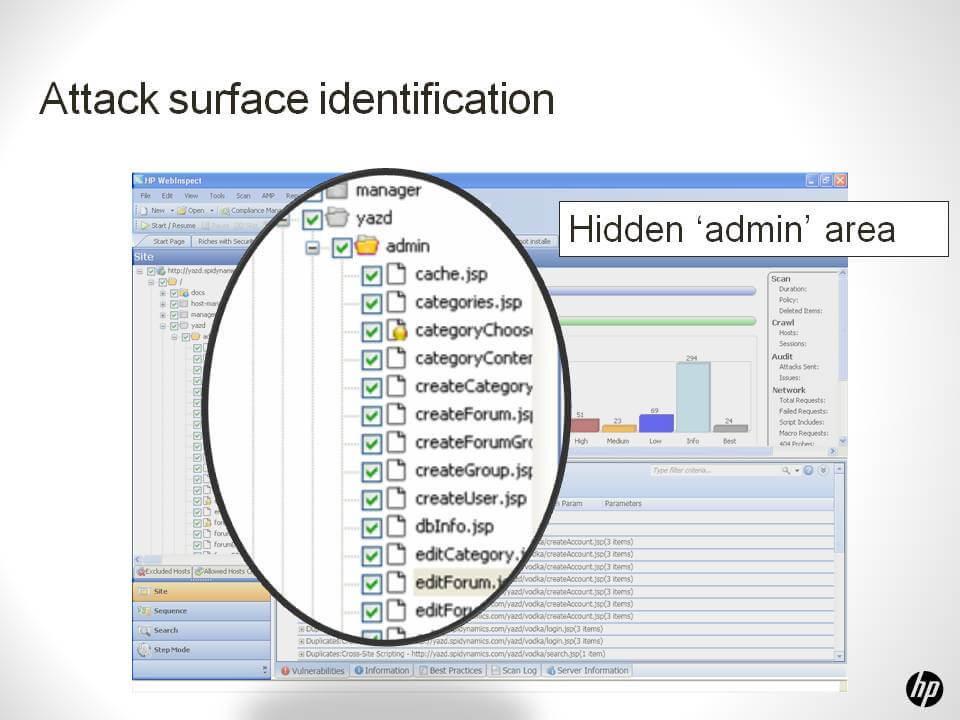Screen dimensions: 960x720
Task: Open the Tools menu
Action: pyautogui.click(x=217, y=196)
